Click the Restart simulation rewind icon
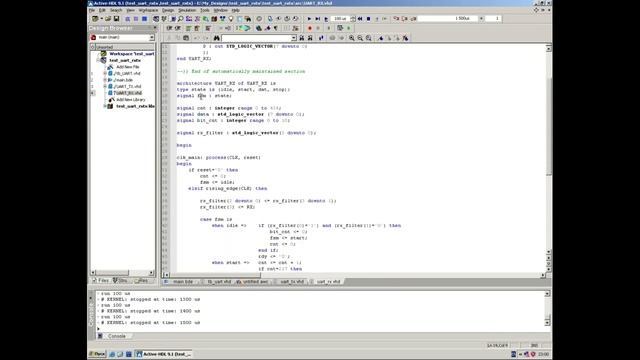The image size is (640, 360). (x=360, y=19)
